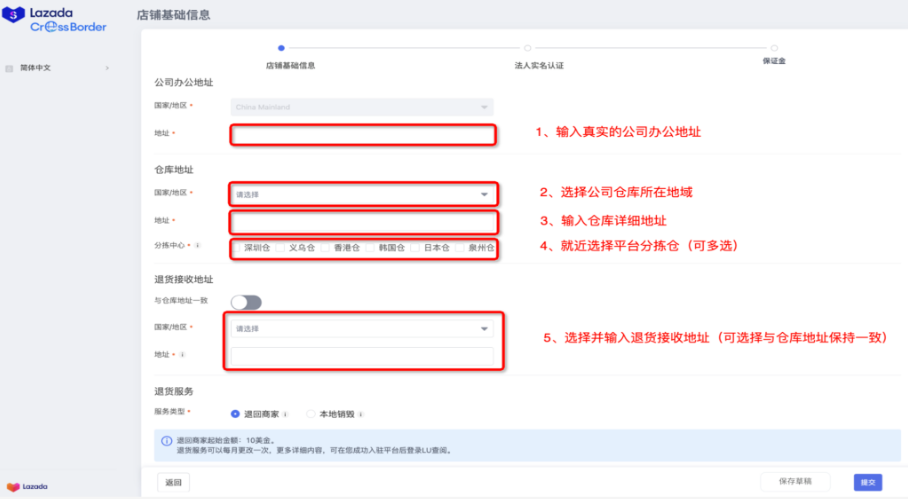
Task: Click the 退回商家起始金额 notice text
Action: [226, 441]
